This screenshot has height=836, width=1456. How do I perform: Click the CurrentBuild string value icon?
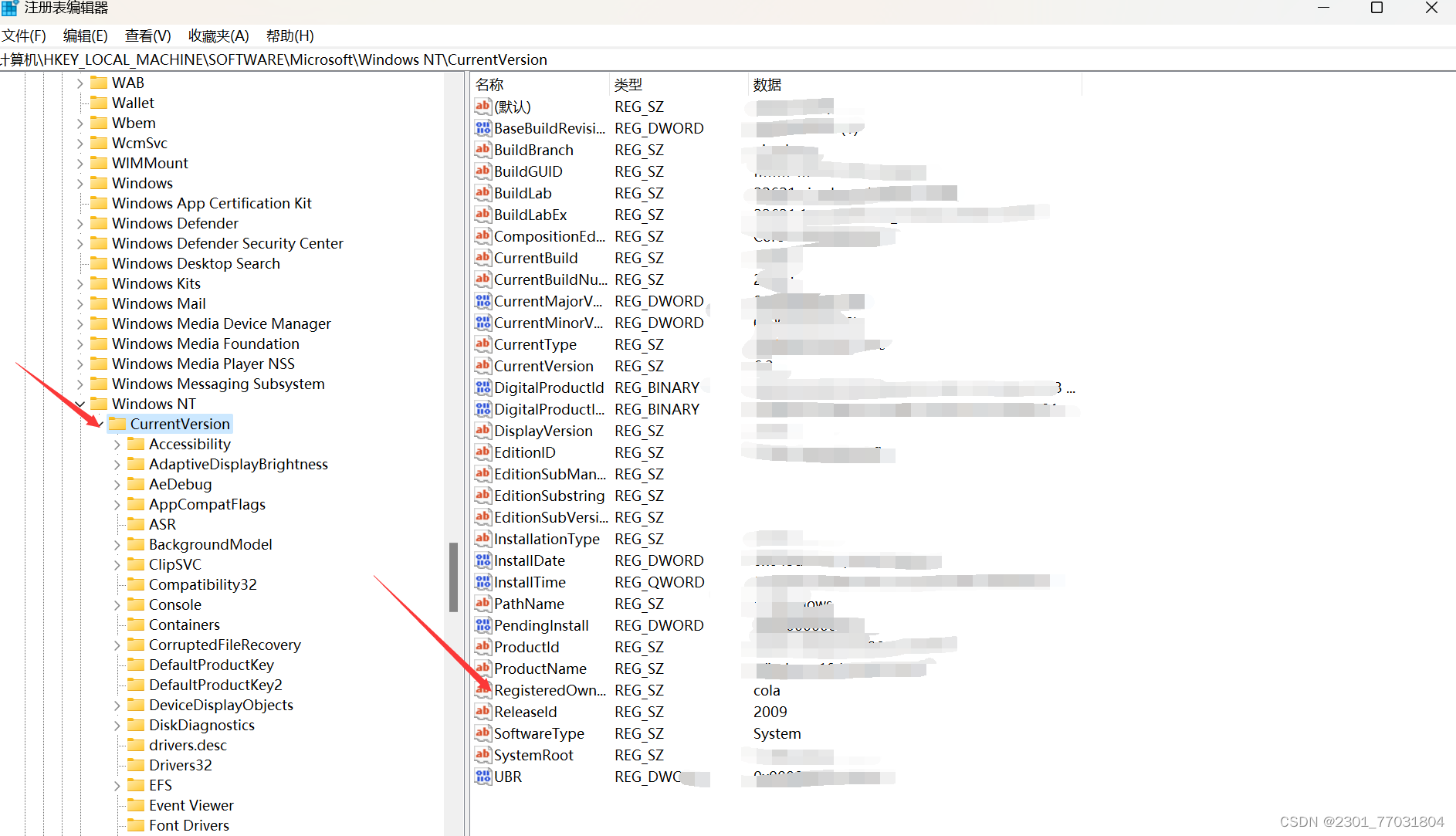[x=483, y=257]
